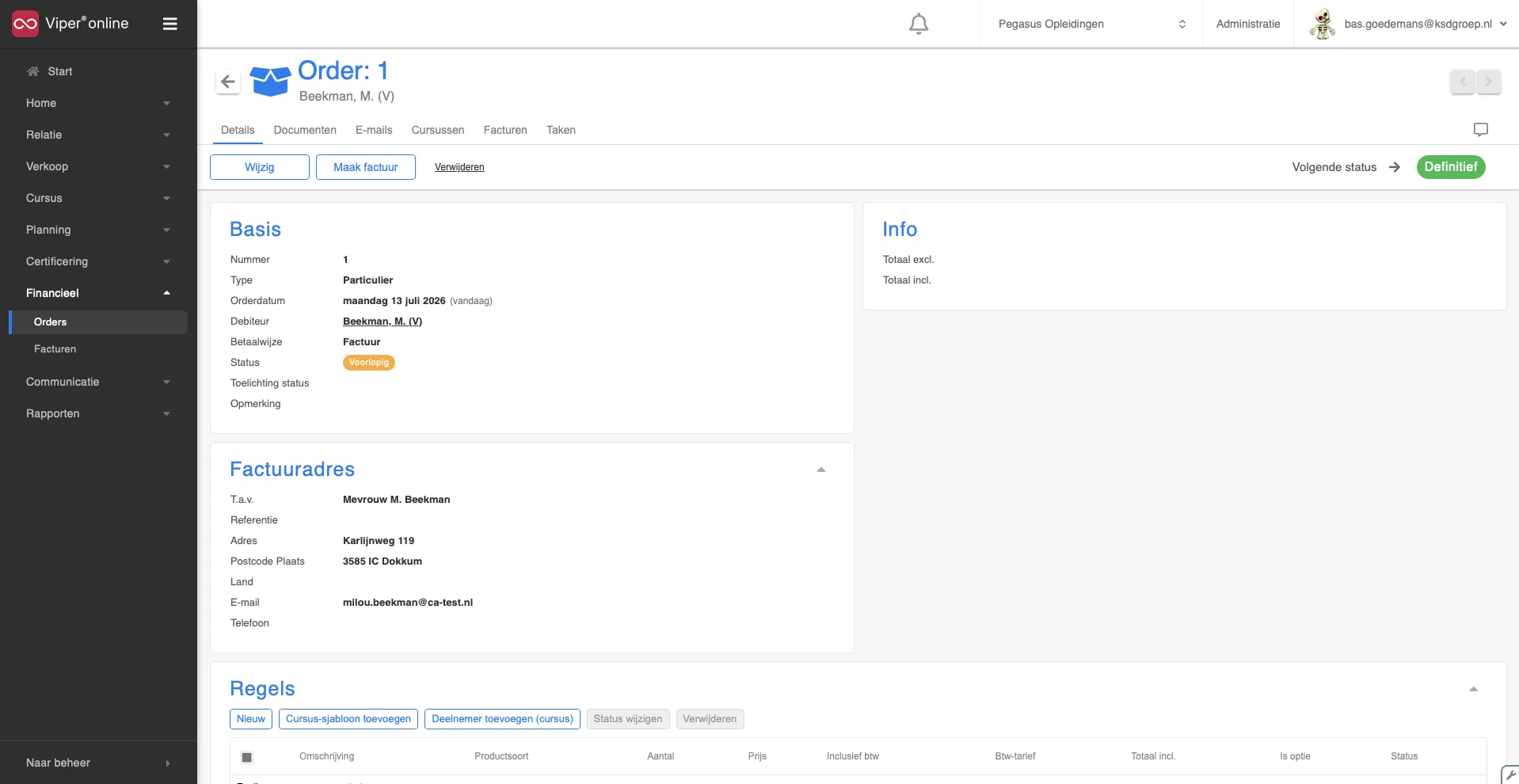Expand the Communicatie sidebar menu
Image resolution: width=1519 pixels, height=784 pixels.
tap(98, 382)
